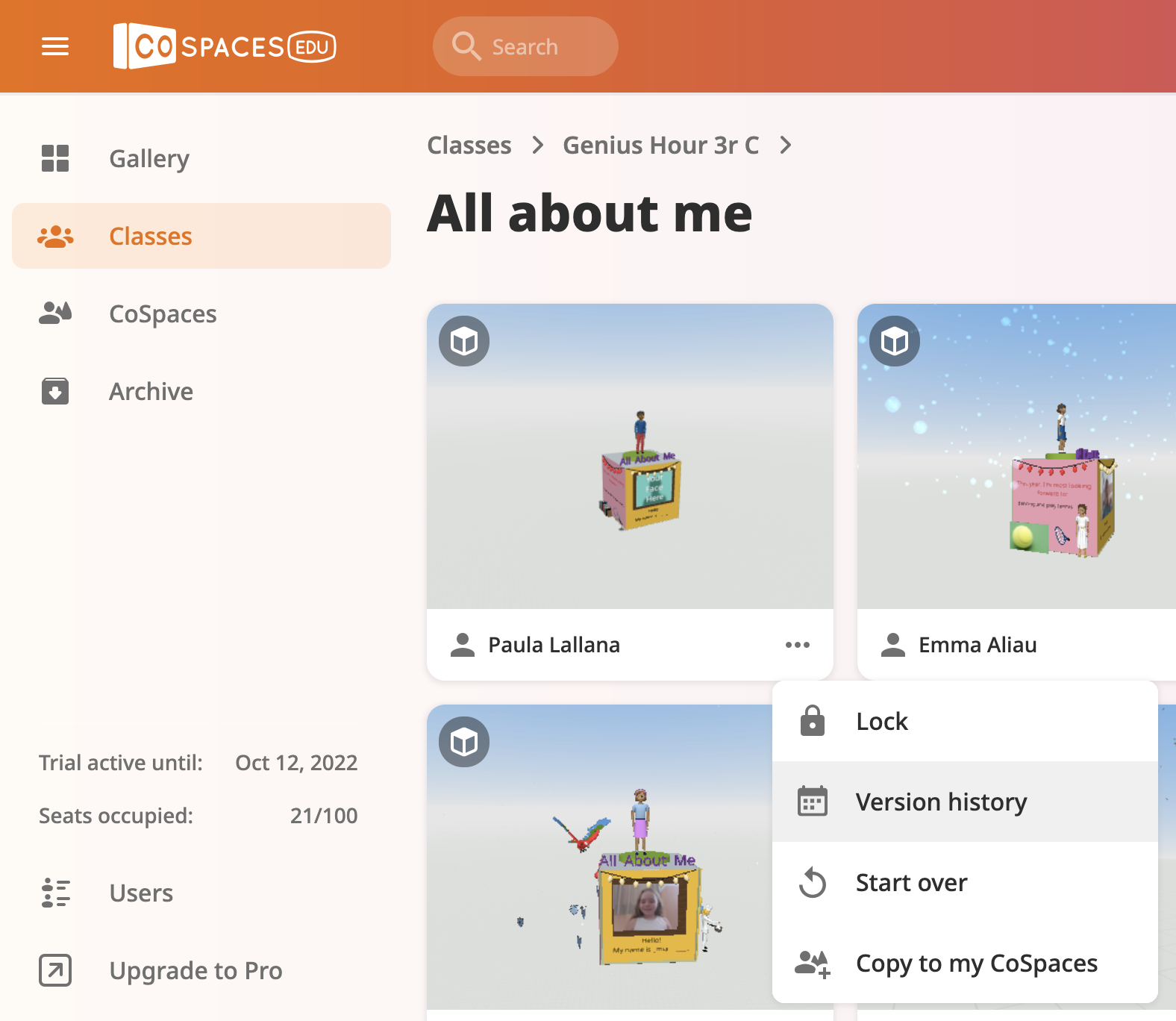
Task: Click the Upgrade to Pro arrow icon
Action: [55, 970]
